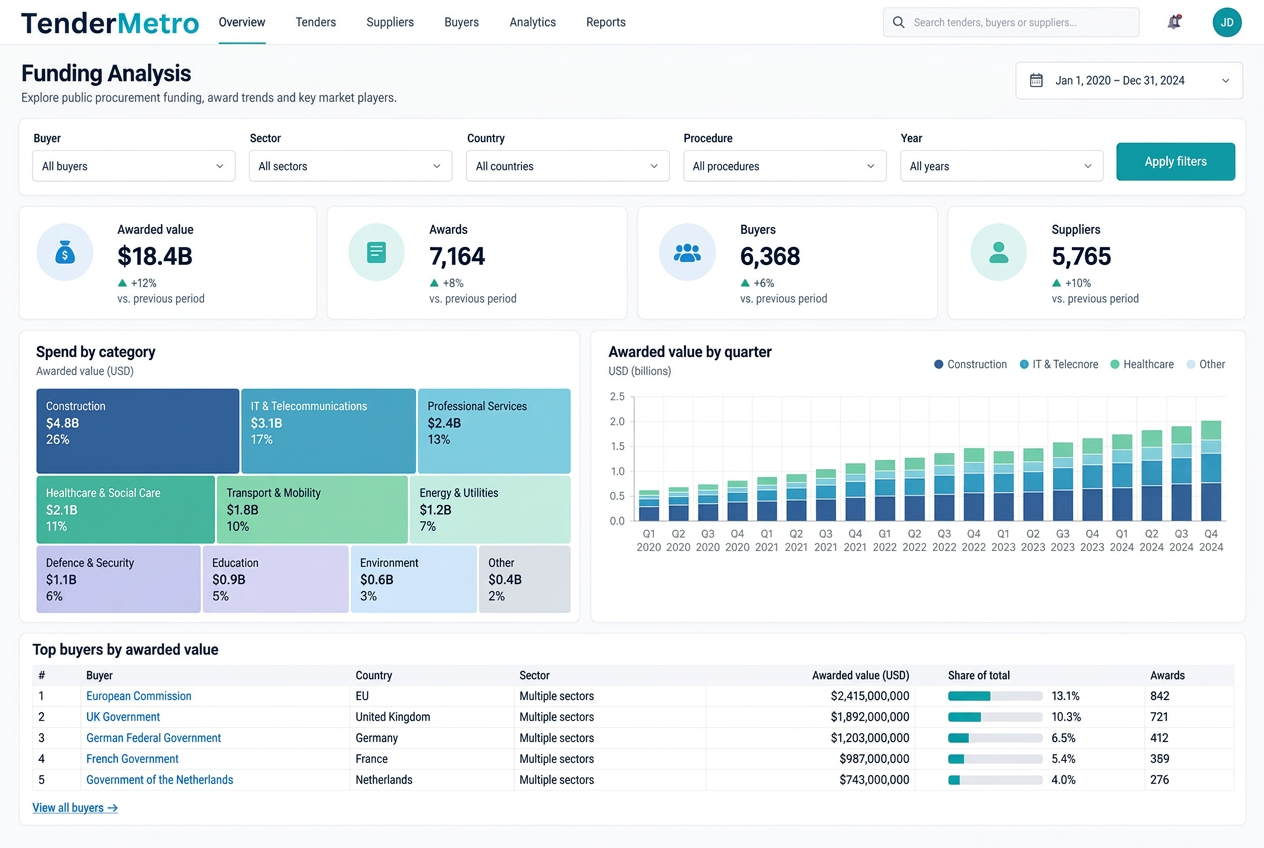The height and width of the screenshot is (848, 1264).
Task: Toggle Other series in chart legend
Action: tap(1205, 365)
